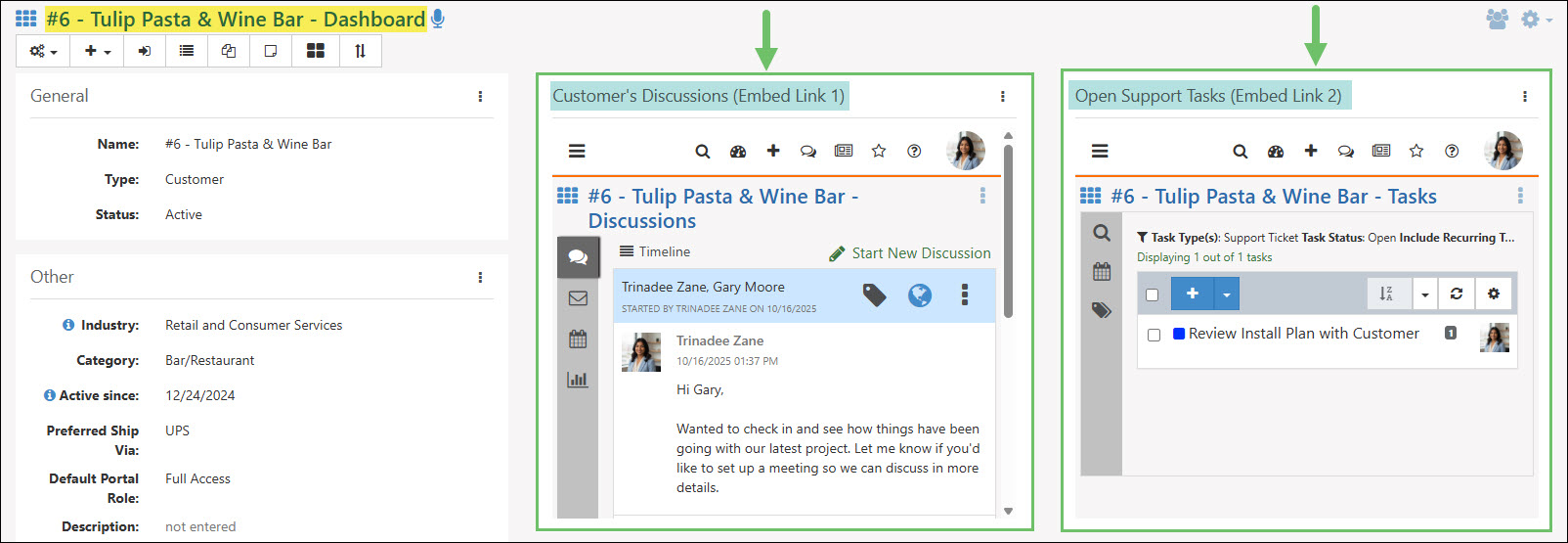Click dashboard gauge icon in Tasks embed
The image size is (1568, 543).
coord(1276,151)
